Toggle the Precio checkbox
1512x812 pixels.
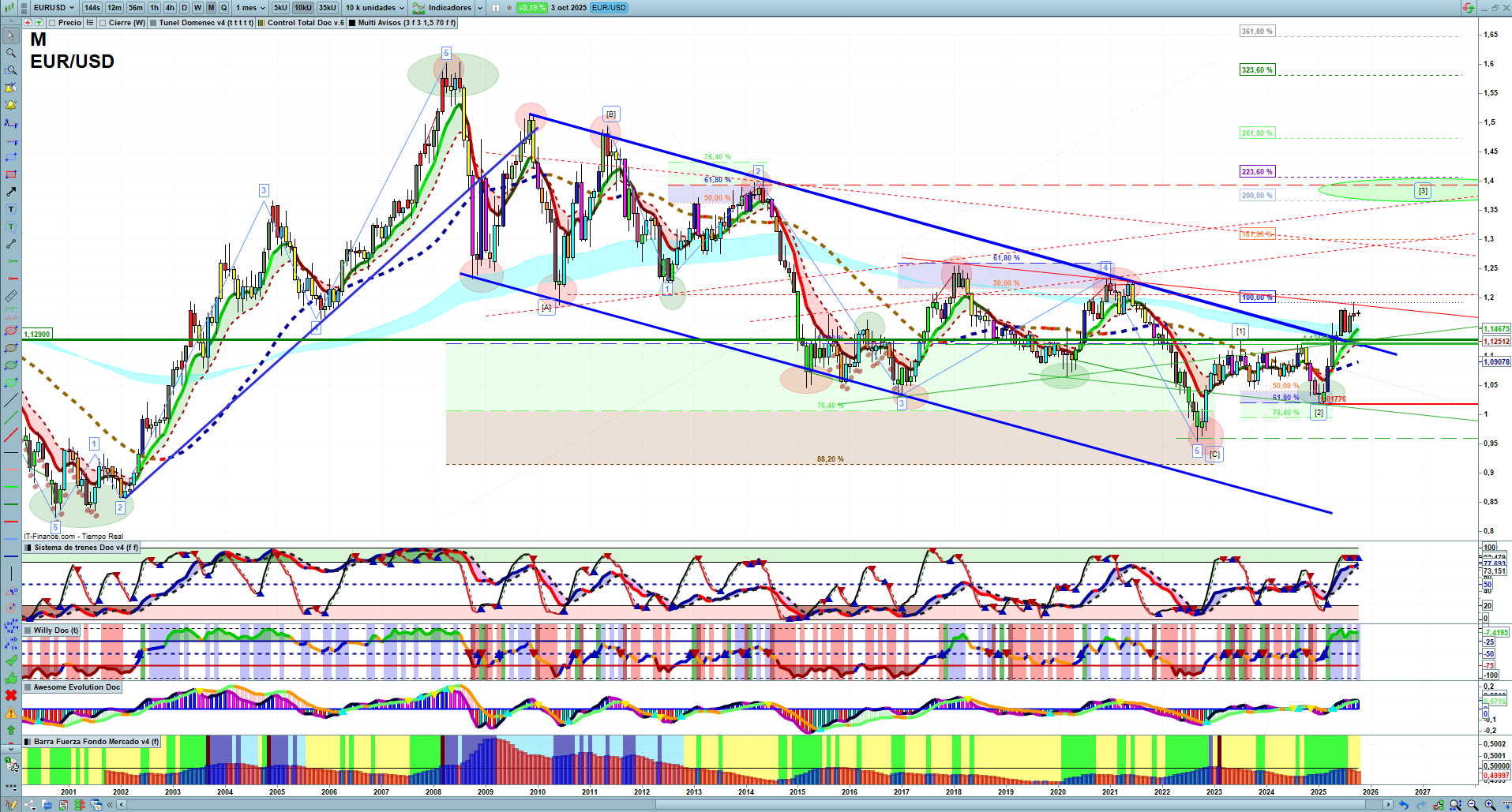coord(52,23)
